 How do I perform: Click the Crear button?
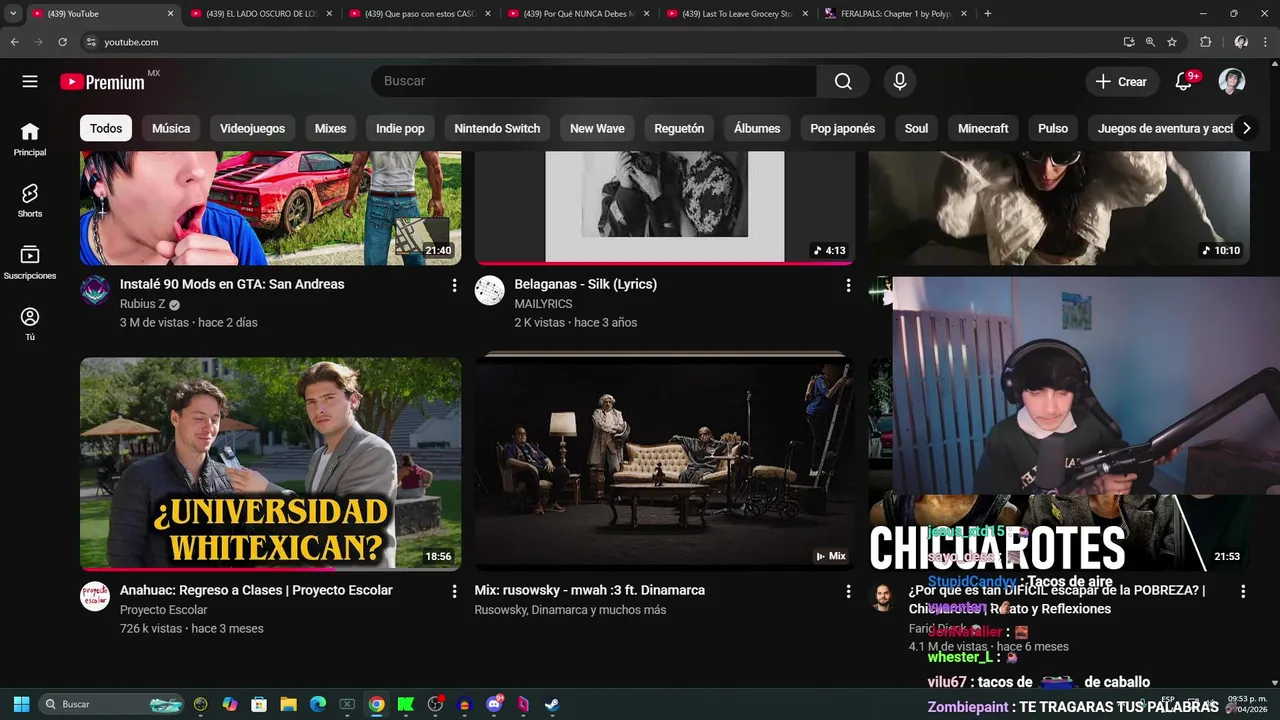coord(1122,82)
